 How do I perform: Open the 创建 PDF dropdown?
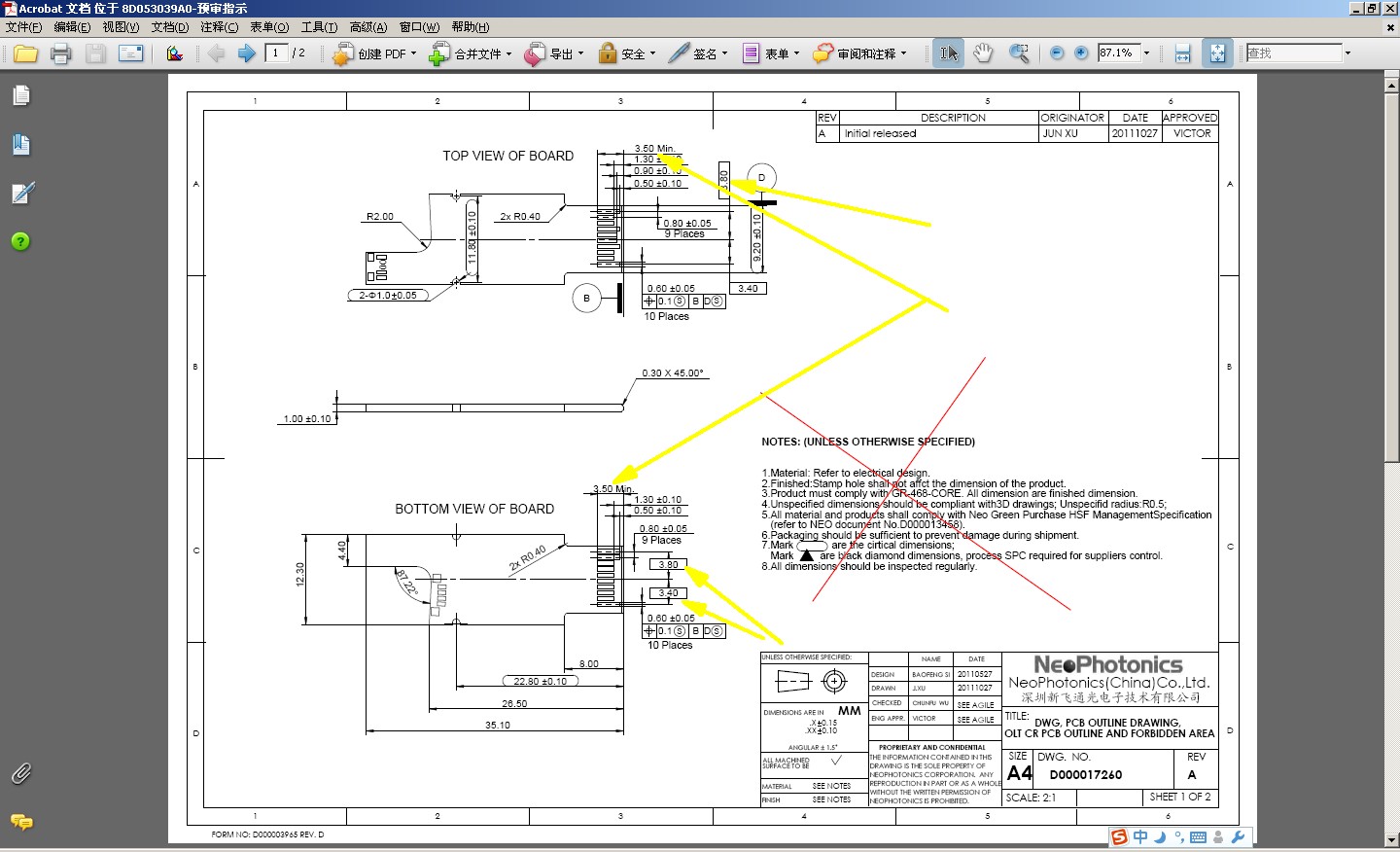coord(374,53)
